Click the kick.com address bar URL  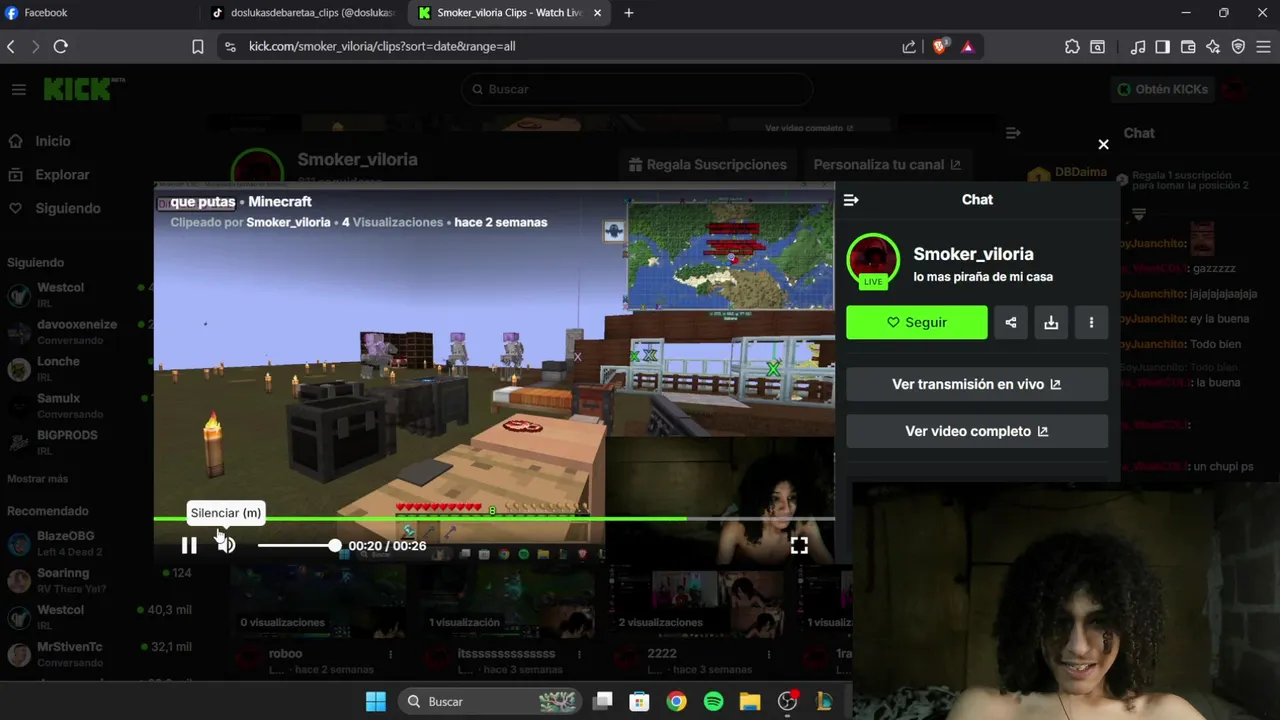[382, 46]
